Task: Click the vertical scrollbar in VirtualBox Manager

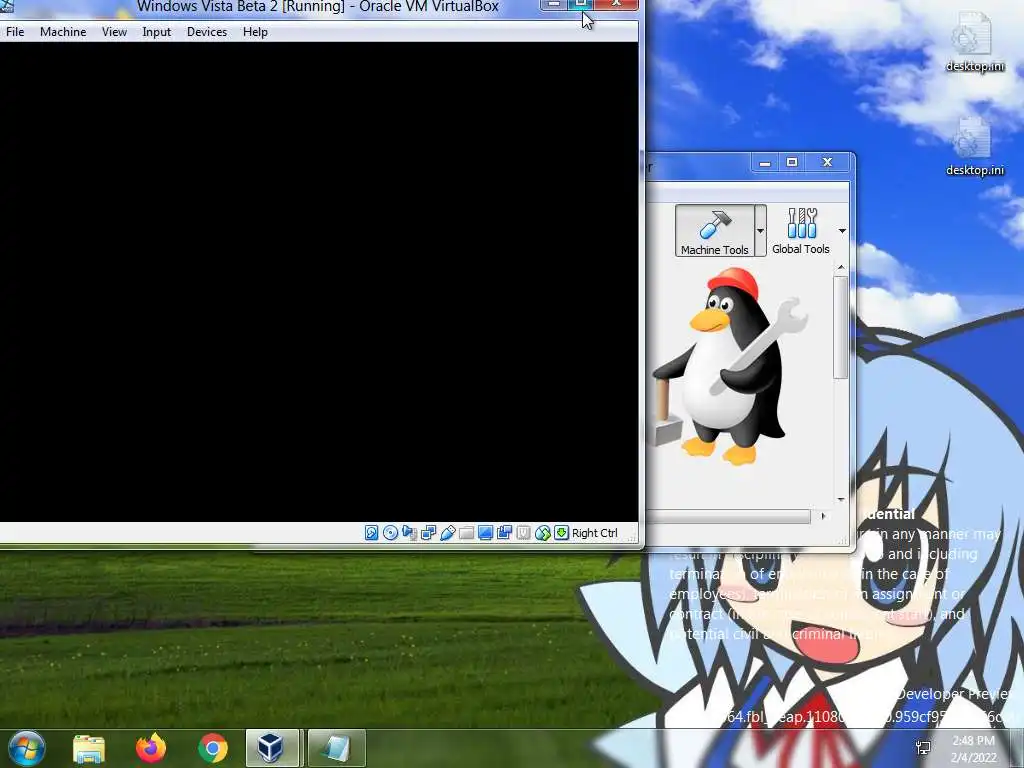Action: (x=840, y=327)
